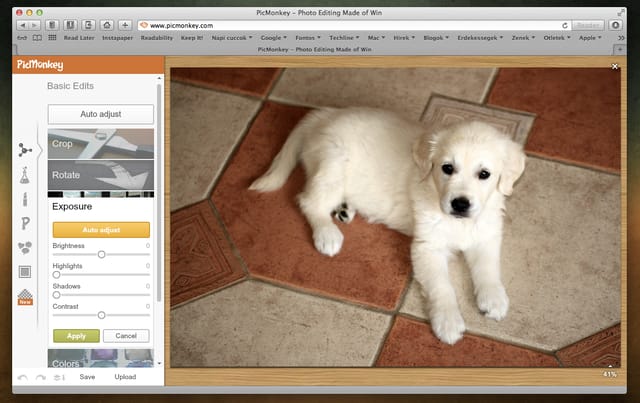Click Save at the panel bottom

[x=87, y=377]
